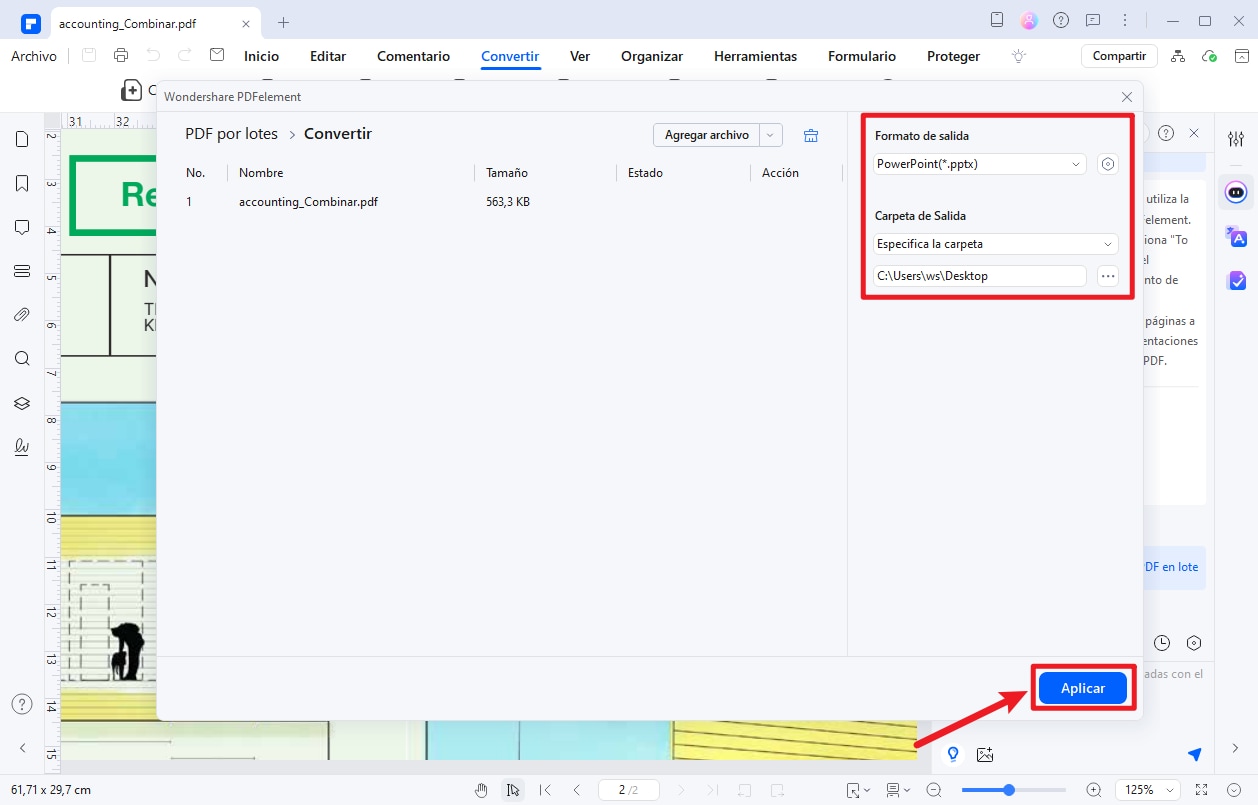
Task: Click the Nombre column header
Action: (261, 173)
